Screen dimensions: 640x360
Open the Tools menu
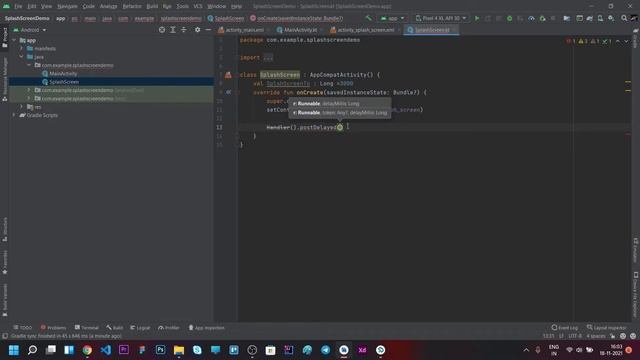click(182, 6)
